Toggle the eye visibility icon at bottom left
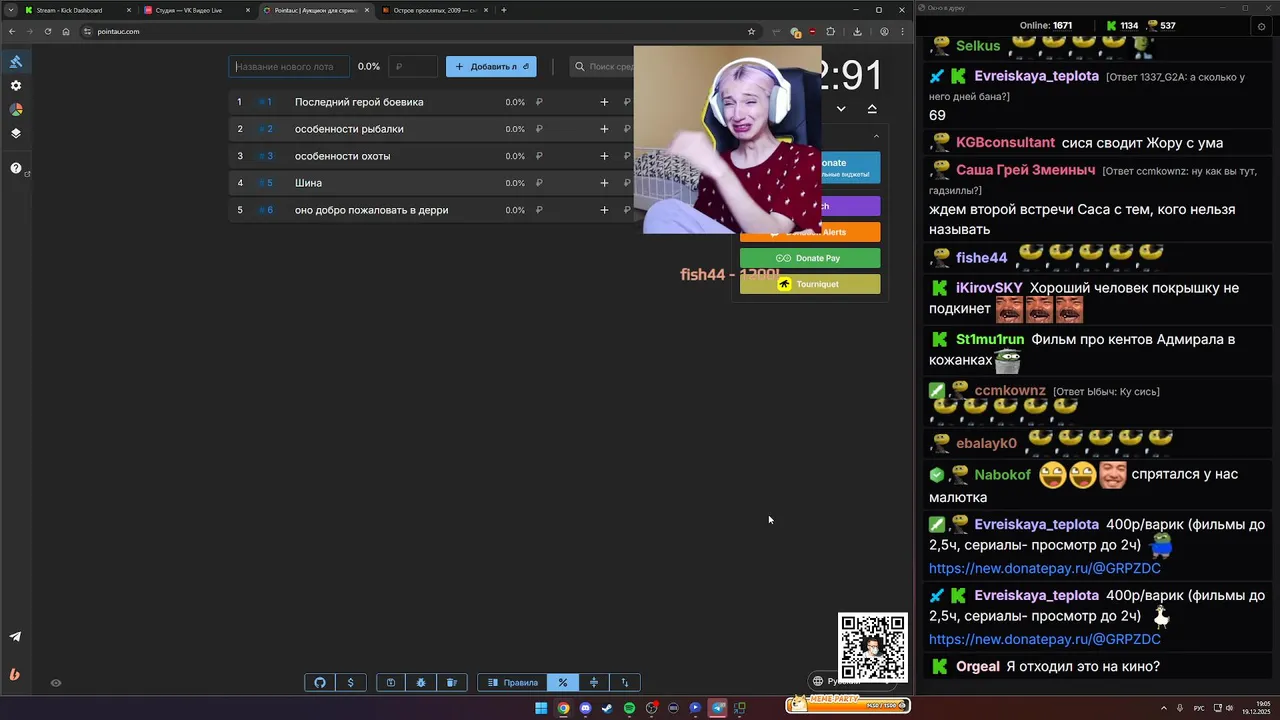This screenshot has height=720, width=1280. point(56,683)
